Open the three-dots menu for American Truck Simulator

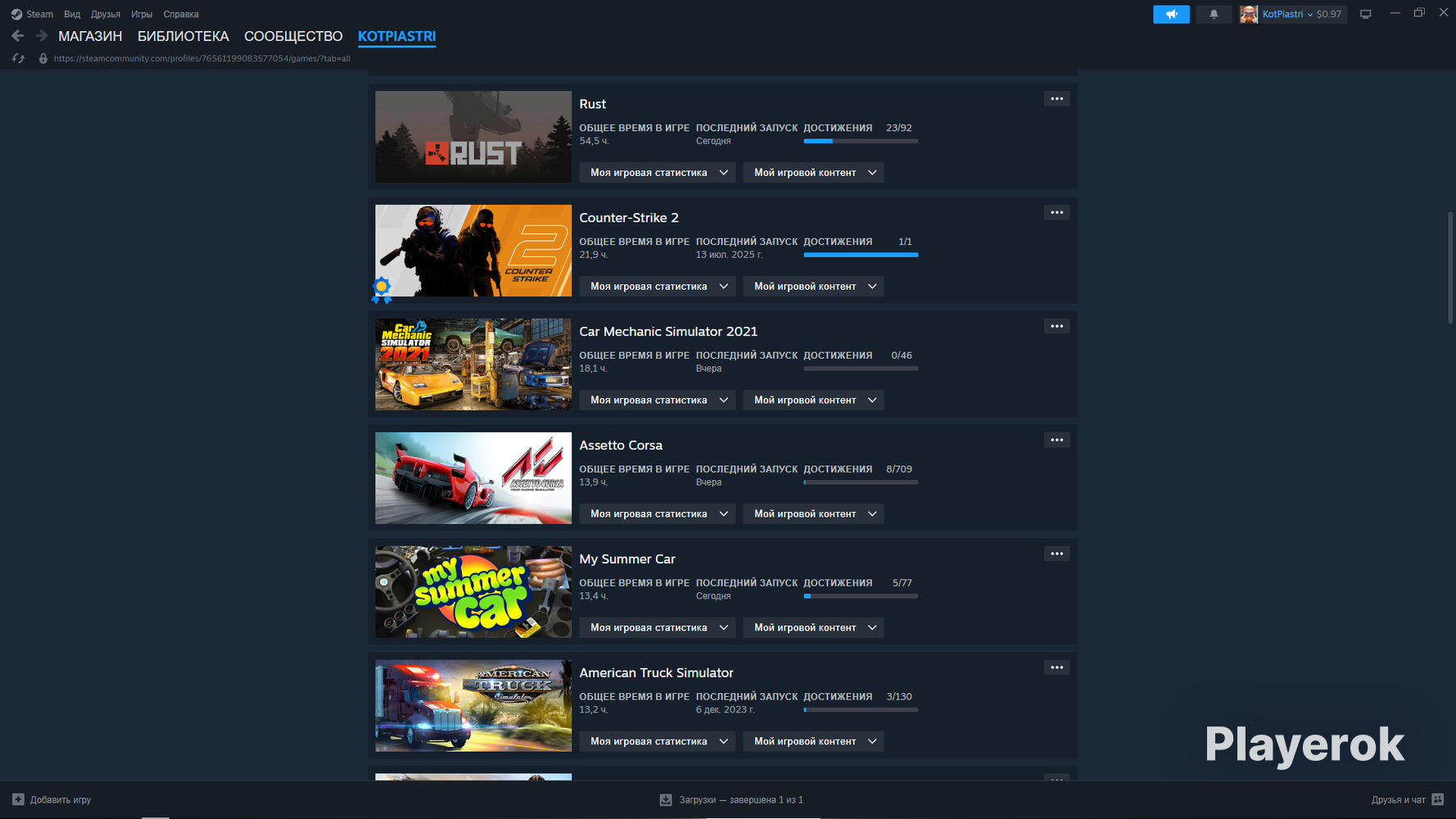coord(1057,668)
